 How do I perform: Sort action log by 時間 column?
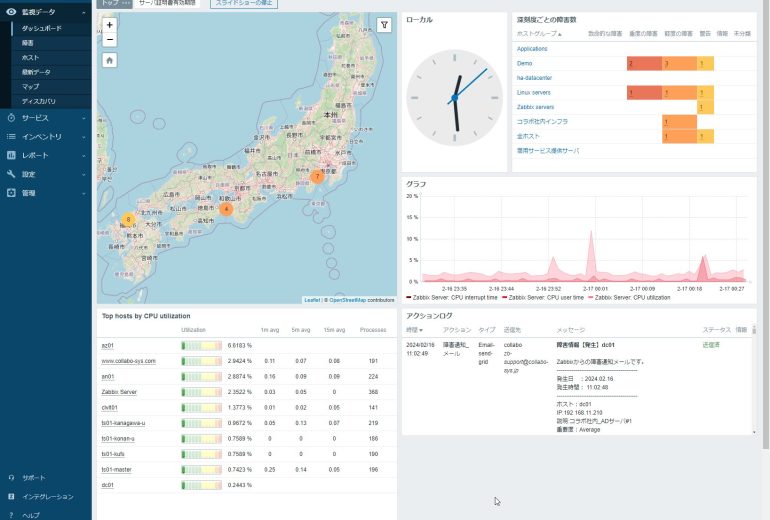tap(414, 330)
